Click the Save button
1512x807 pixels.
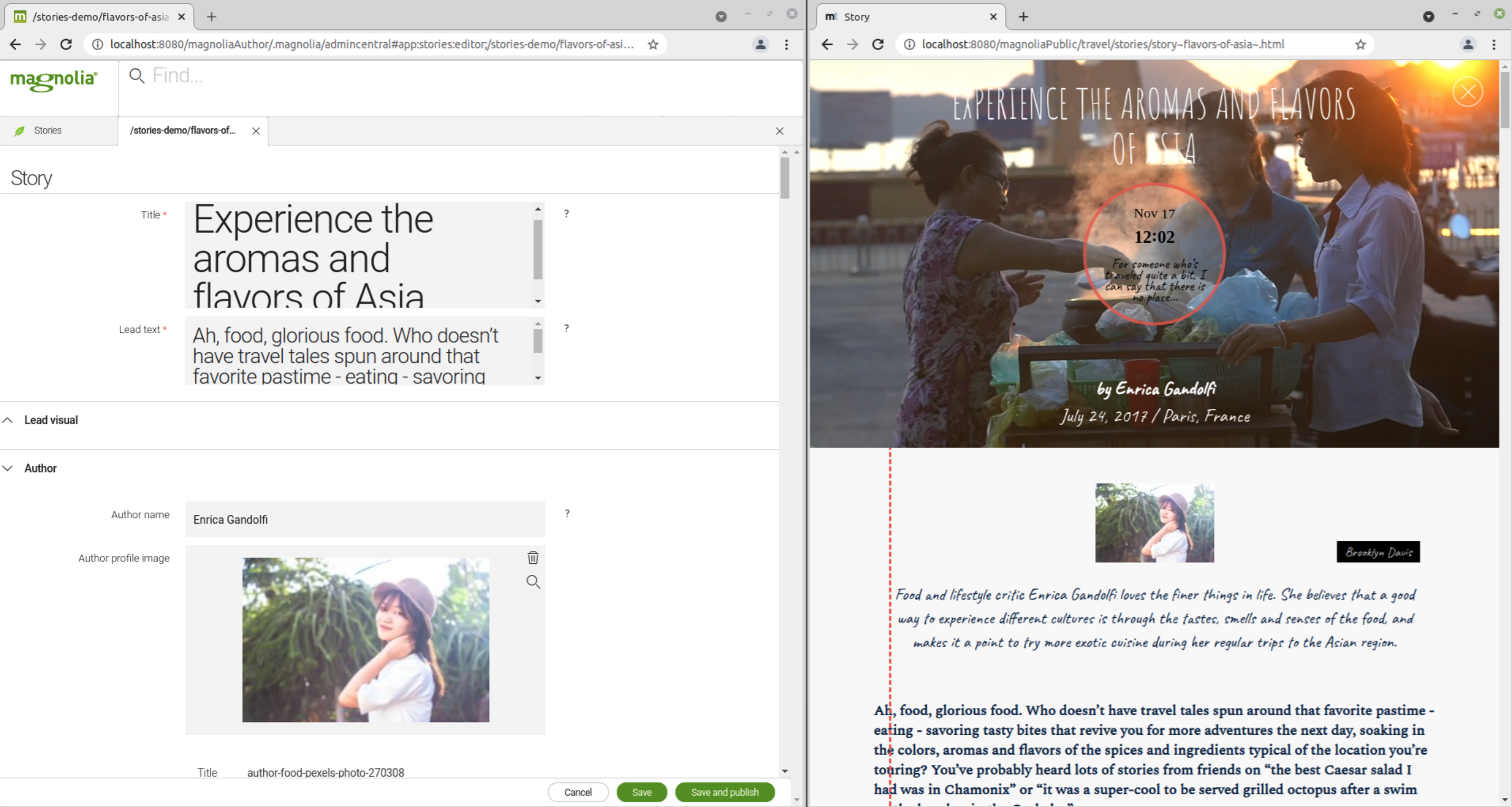[x=641, y=792]
